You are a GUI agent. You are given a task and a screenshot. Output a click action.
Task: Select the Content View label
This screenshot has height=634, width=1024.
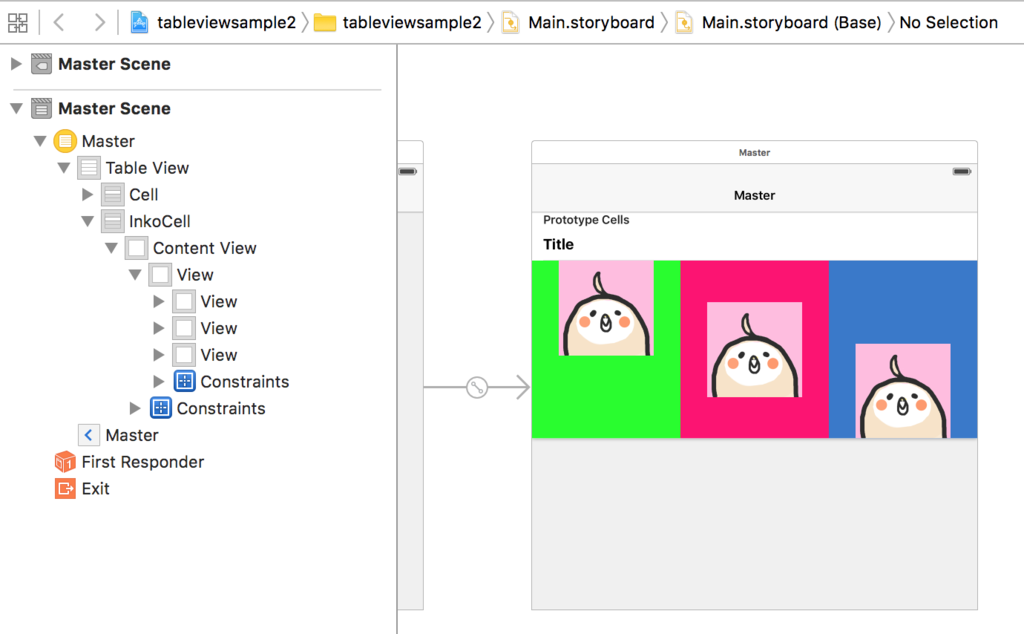pyautogui.click(x=204, y=248)
